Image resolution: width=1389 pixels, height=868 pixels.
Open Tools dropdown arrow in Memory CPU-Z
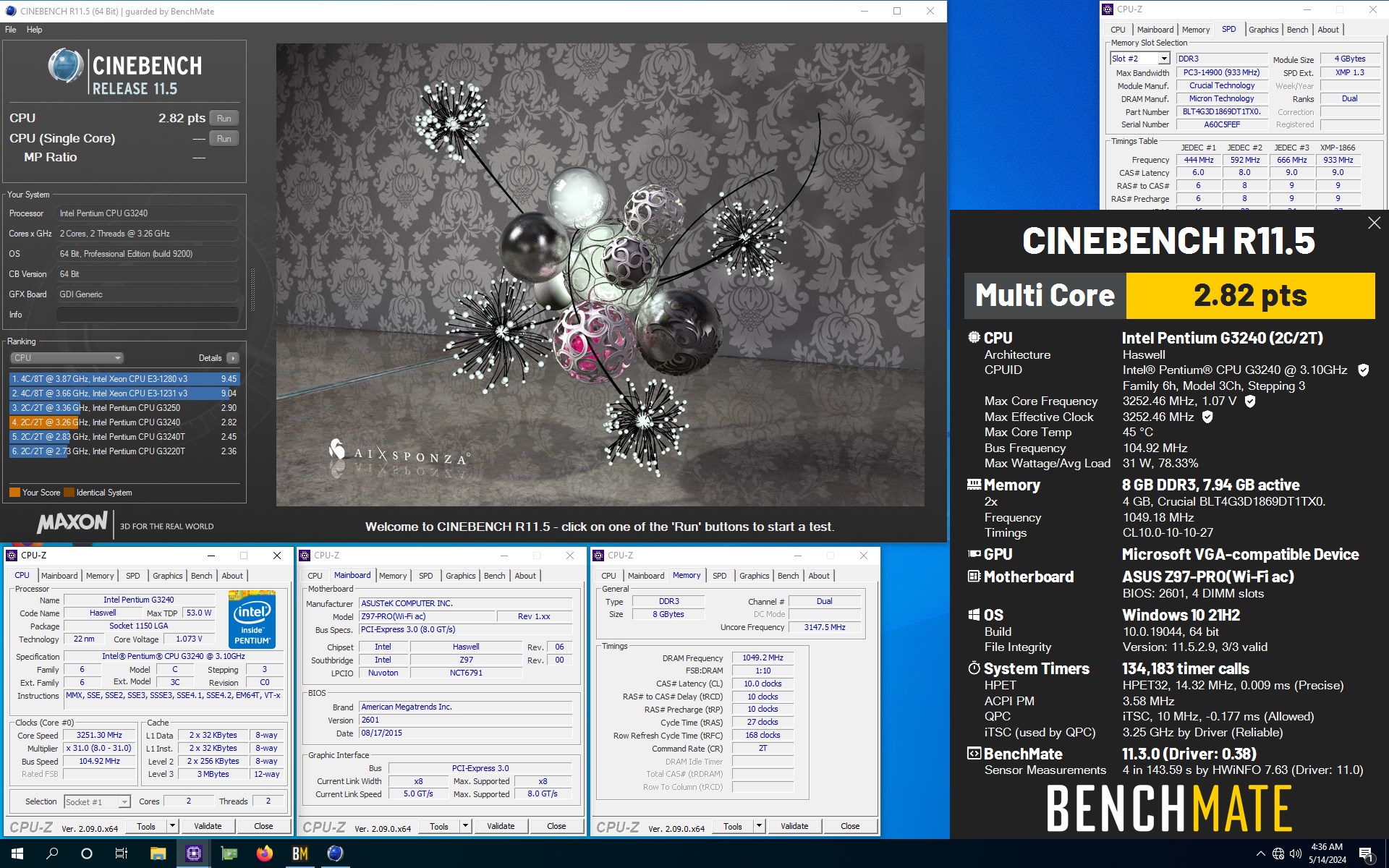(759, 826)
